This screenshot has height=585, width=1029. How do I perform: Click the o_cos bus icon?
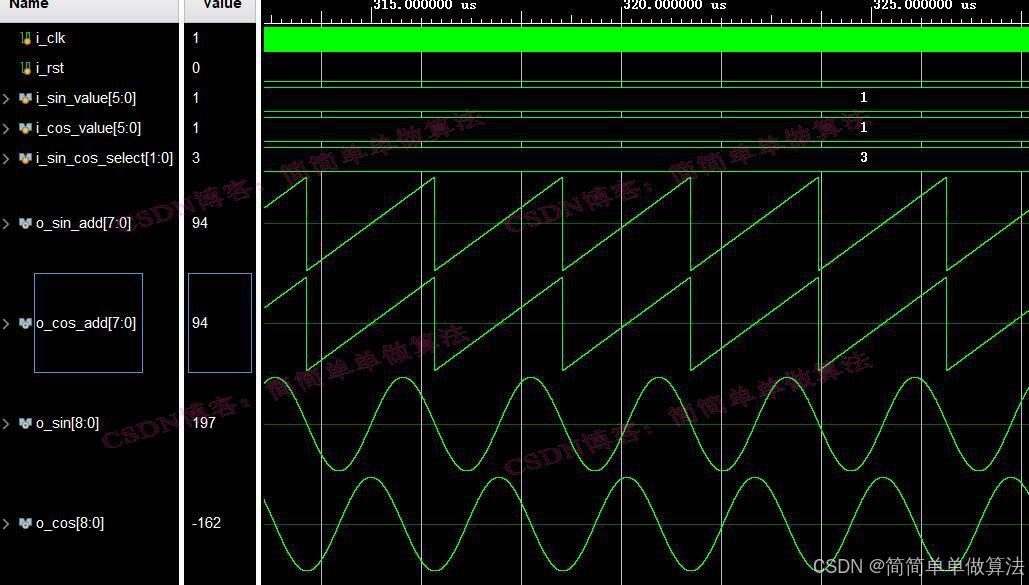[x=26, y=523]
